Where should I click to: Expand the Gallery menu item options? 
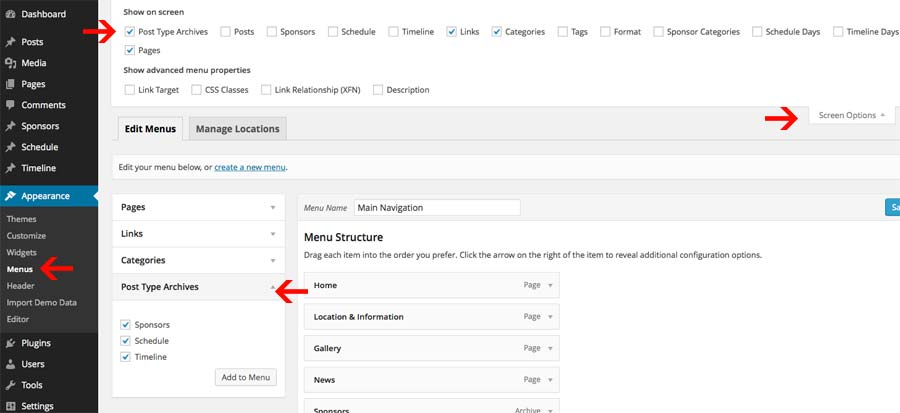point(550,348)
